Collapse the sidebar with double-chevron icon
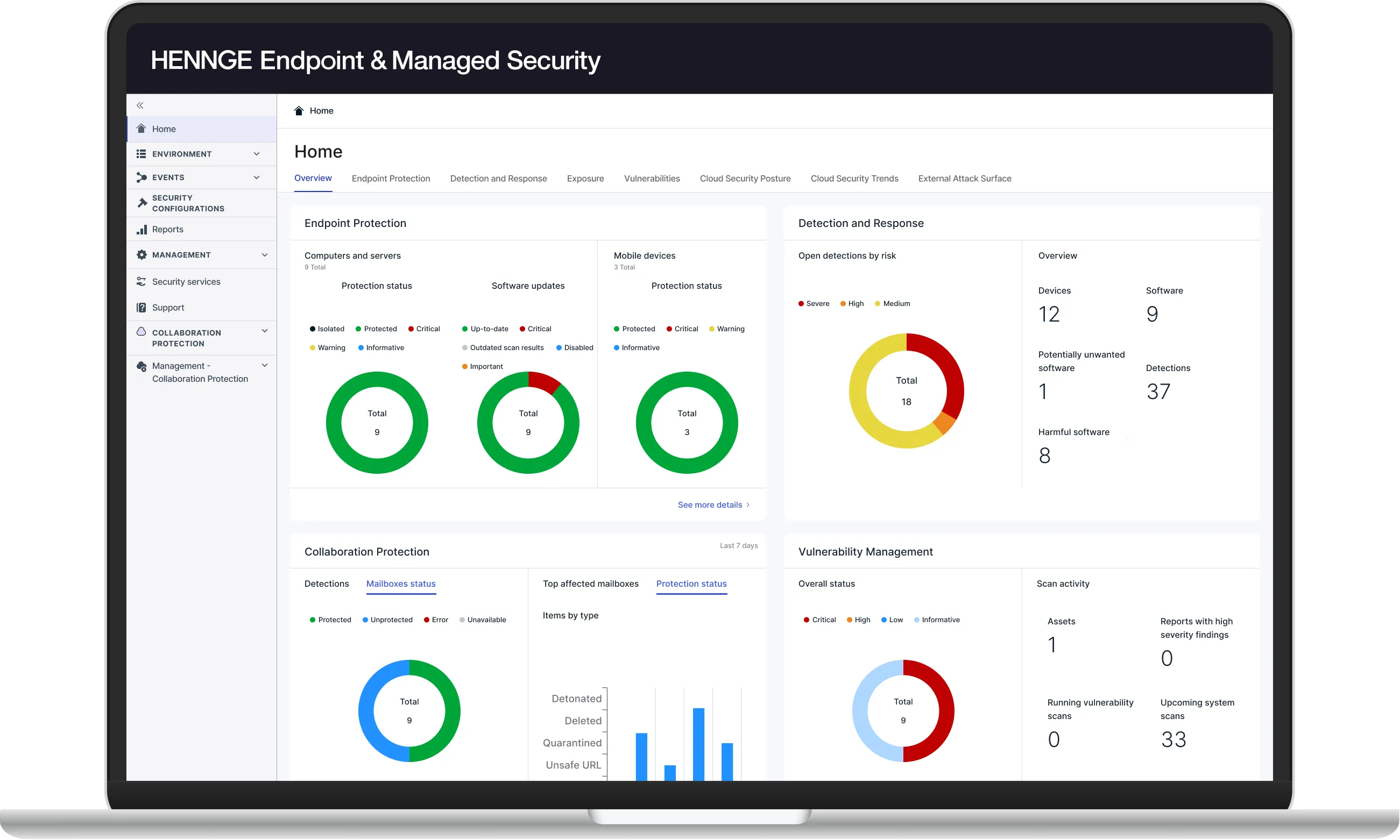This screenshot has height=840, width=1400. (x=140, y=105)
